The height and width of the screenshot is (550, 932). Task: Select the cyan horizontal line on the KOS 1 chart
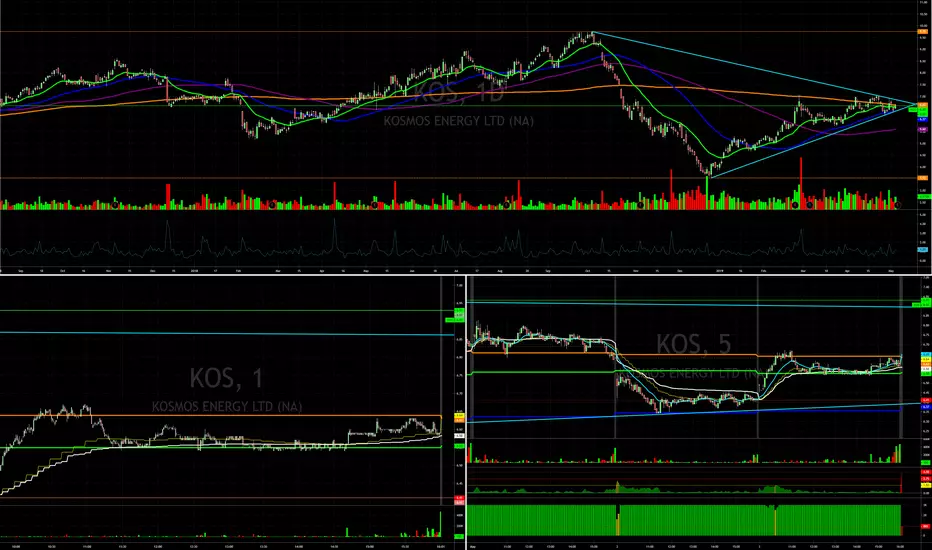pos(227,334)
